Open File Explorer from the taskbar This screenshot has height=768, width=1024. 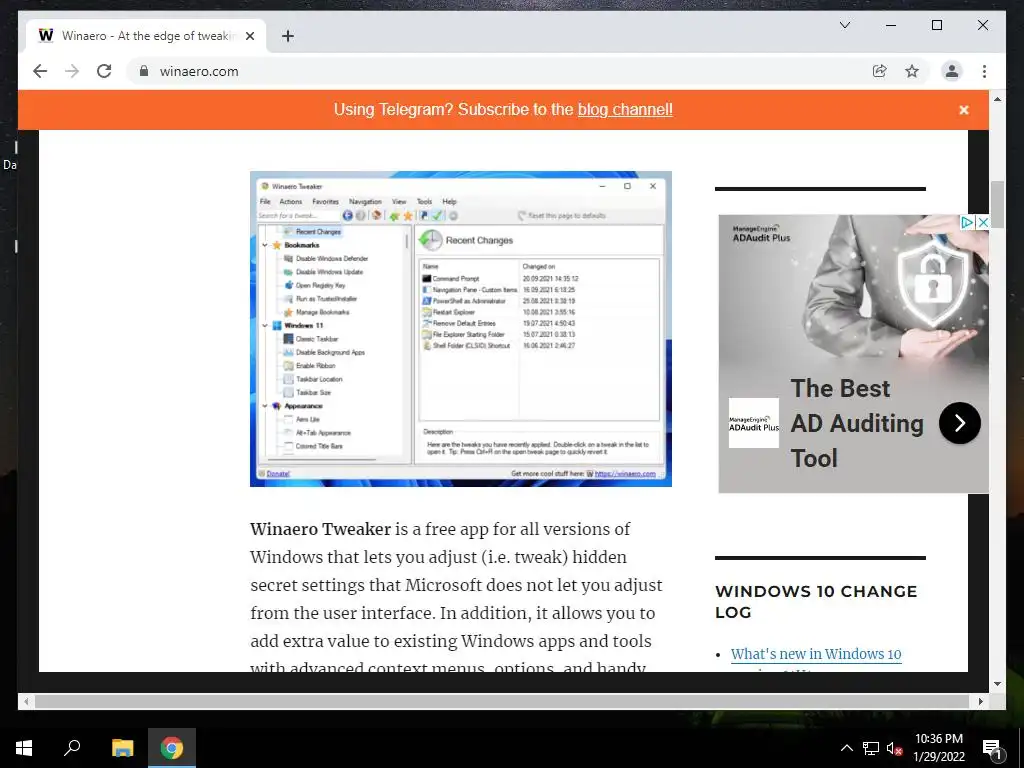coord(122,748)
